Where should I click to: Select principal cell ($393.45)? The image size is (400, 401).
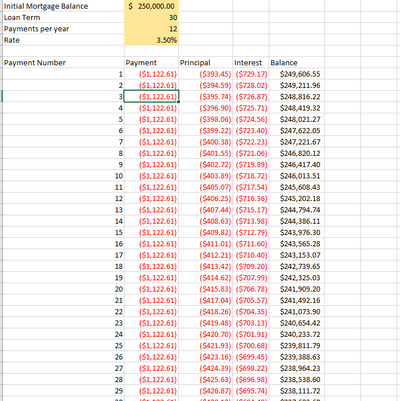[206, 74]
